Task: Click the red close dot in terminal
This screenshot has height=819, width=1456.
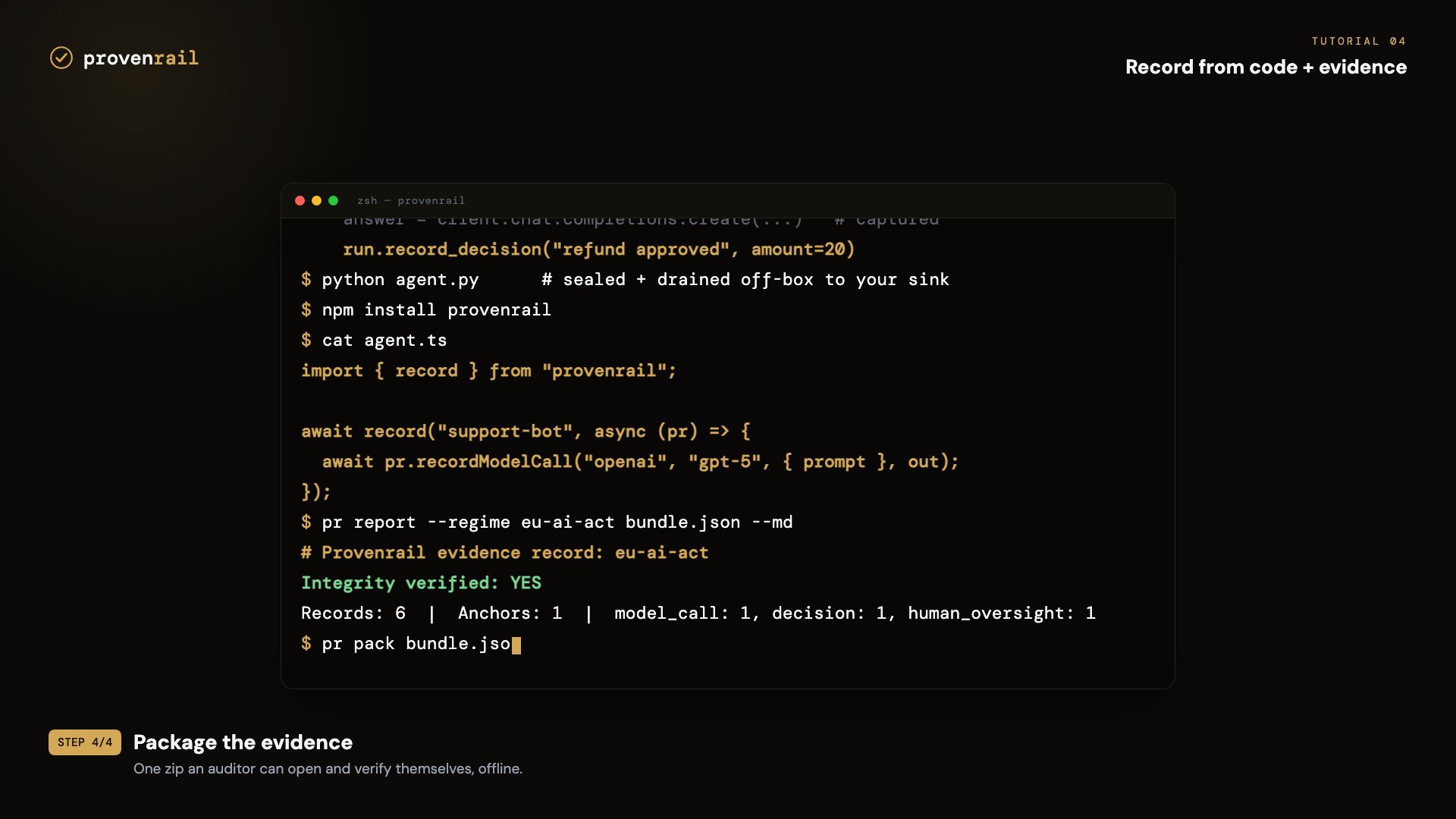Action: (x=300, y=200)
